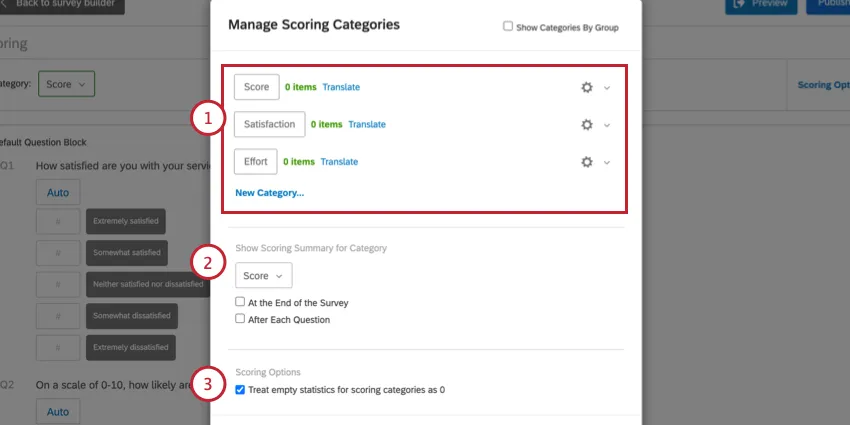Expand the Effort category chevron

(x=607, y=162)
